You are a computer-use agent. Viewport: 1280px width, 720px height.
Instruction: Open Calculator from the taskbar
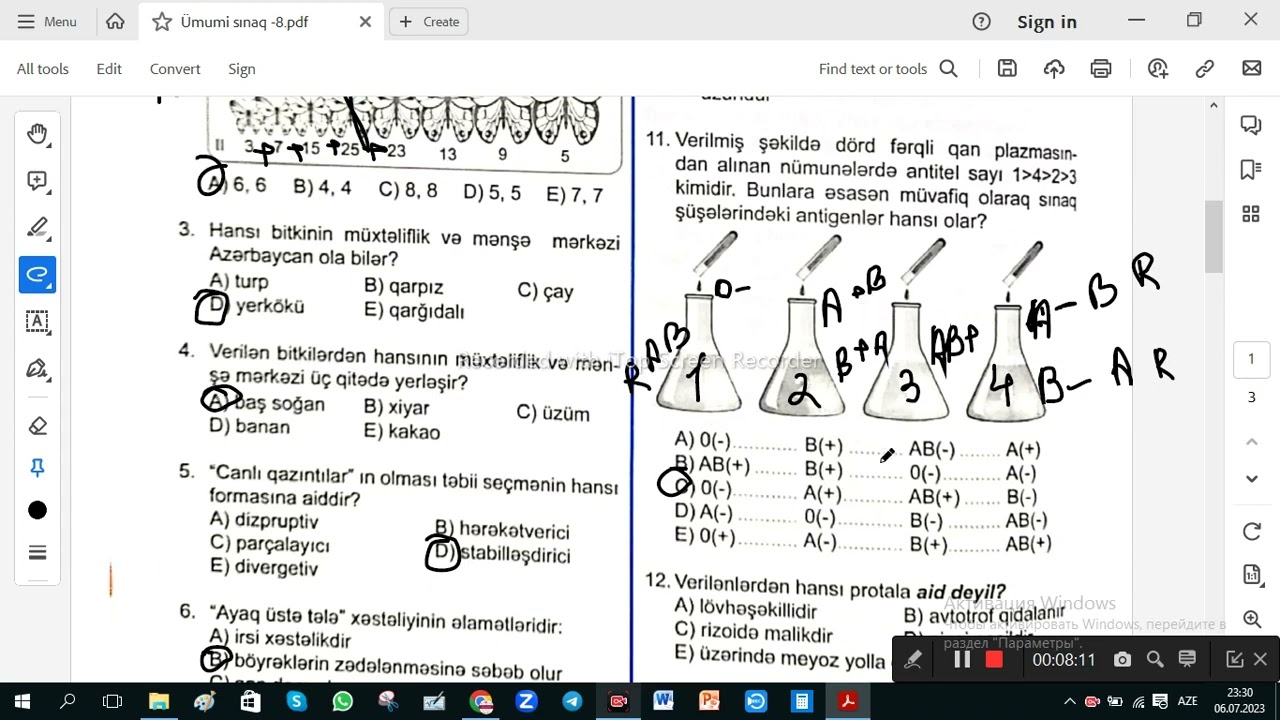[801, 701]
